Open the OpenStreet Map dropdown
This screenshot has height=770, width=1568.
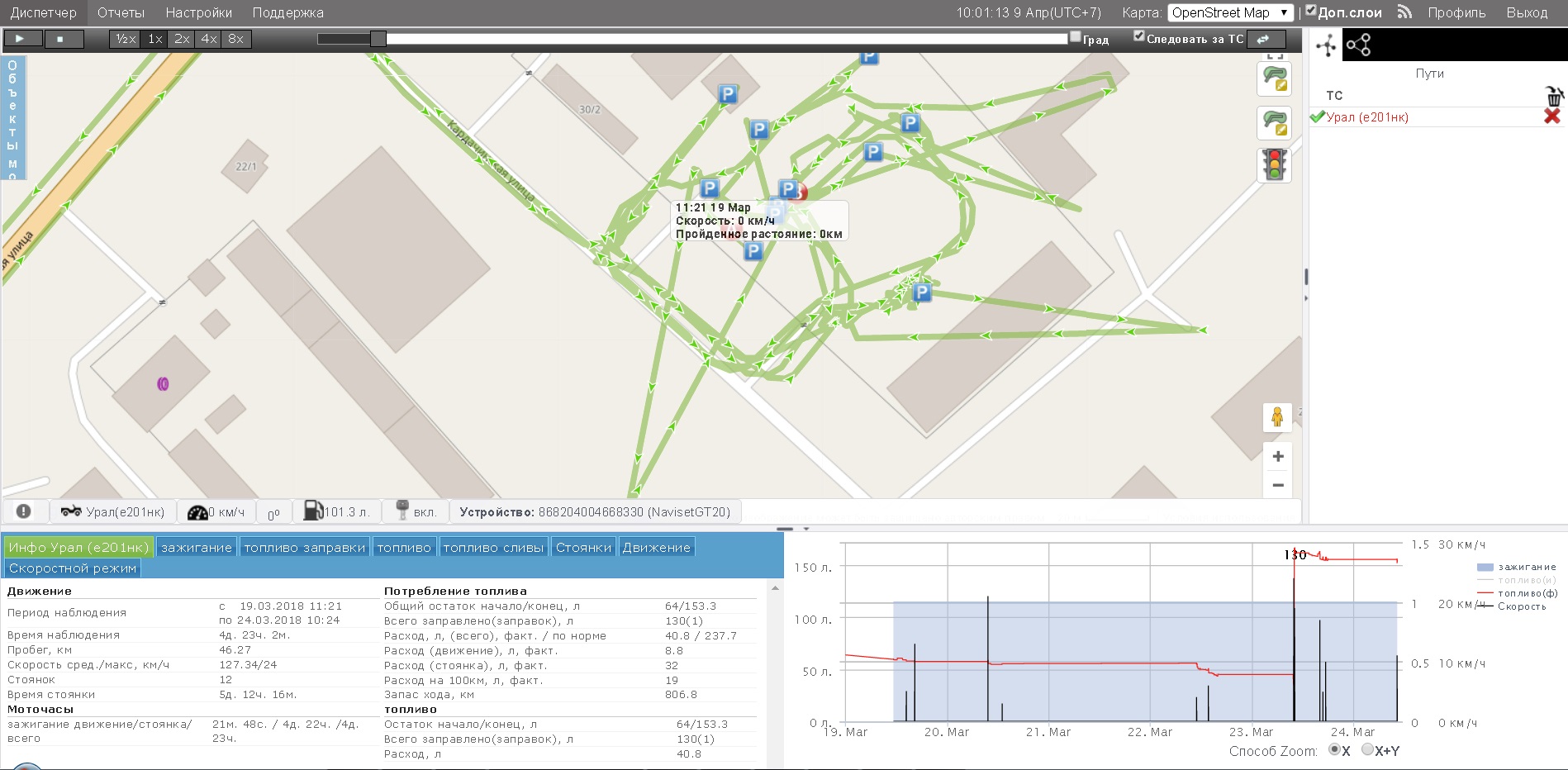[1229, 12]
